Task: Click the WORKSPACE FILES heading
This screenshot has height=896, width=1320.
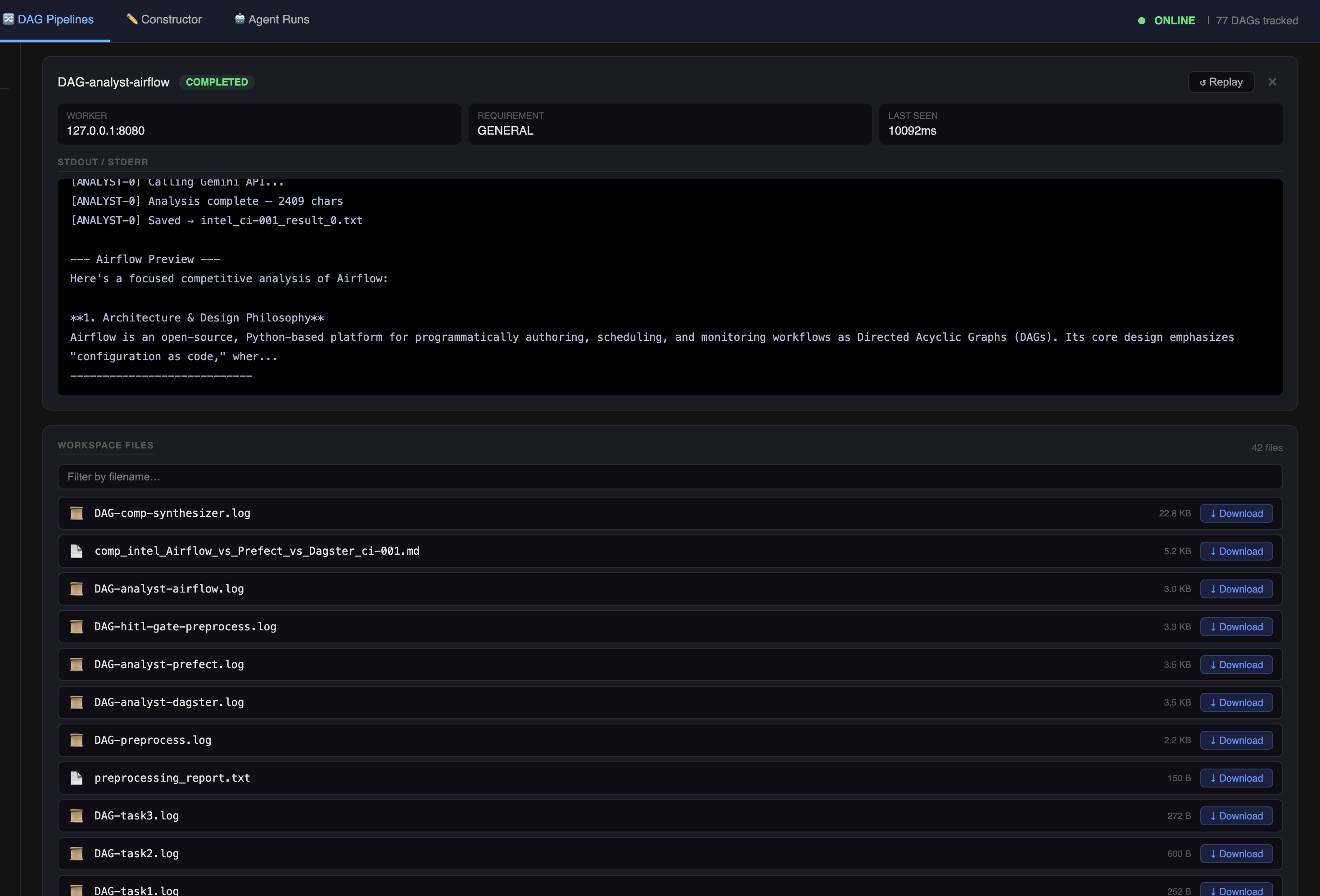Action: pyautogui.click(x=106, y=445)
